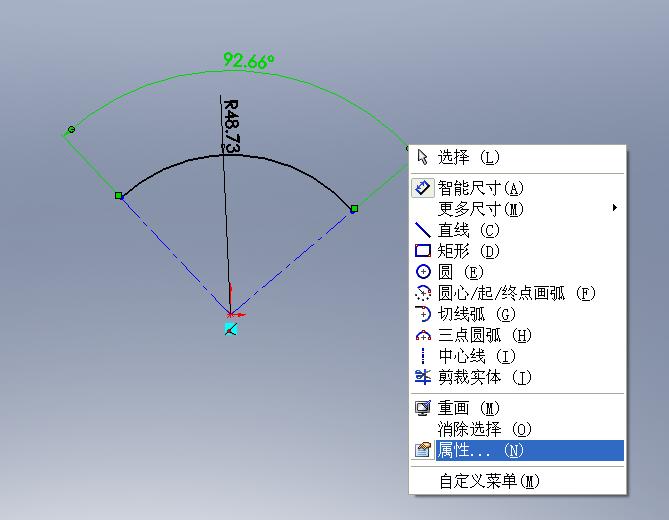Click the Rectangle icon next to 矩形
This screenshot has height=520, width=669.
pyautogui.click(x=423, y=250)
